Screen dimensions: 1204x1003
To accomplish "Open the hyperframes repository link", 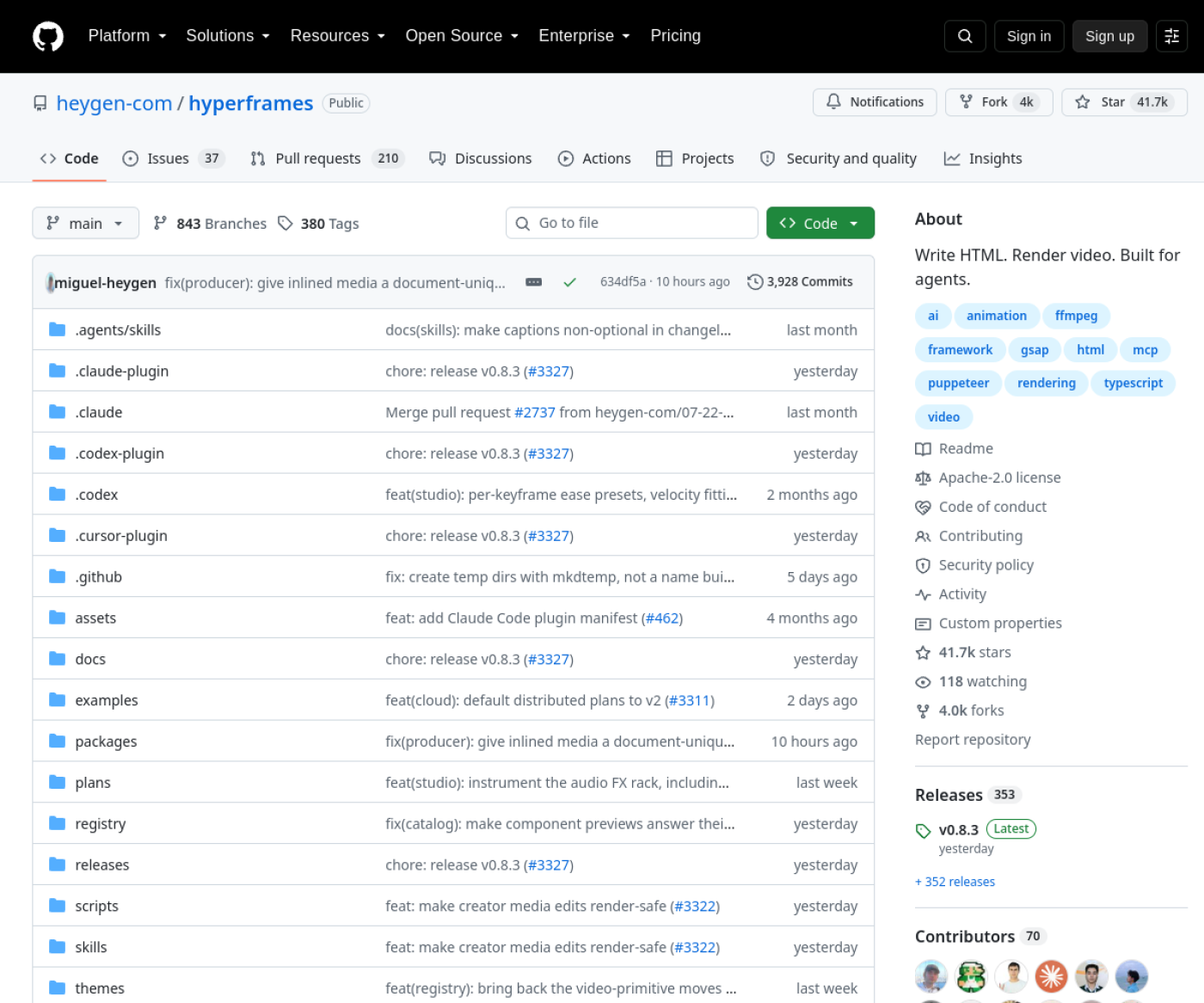I will click(x=251, y=103).
